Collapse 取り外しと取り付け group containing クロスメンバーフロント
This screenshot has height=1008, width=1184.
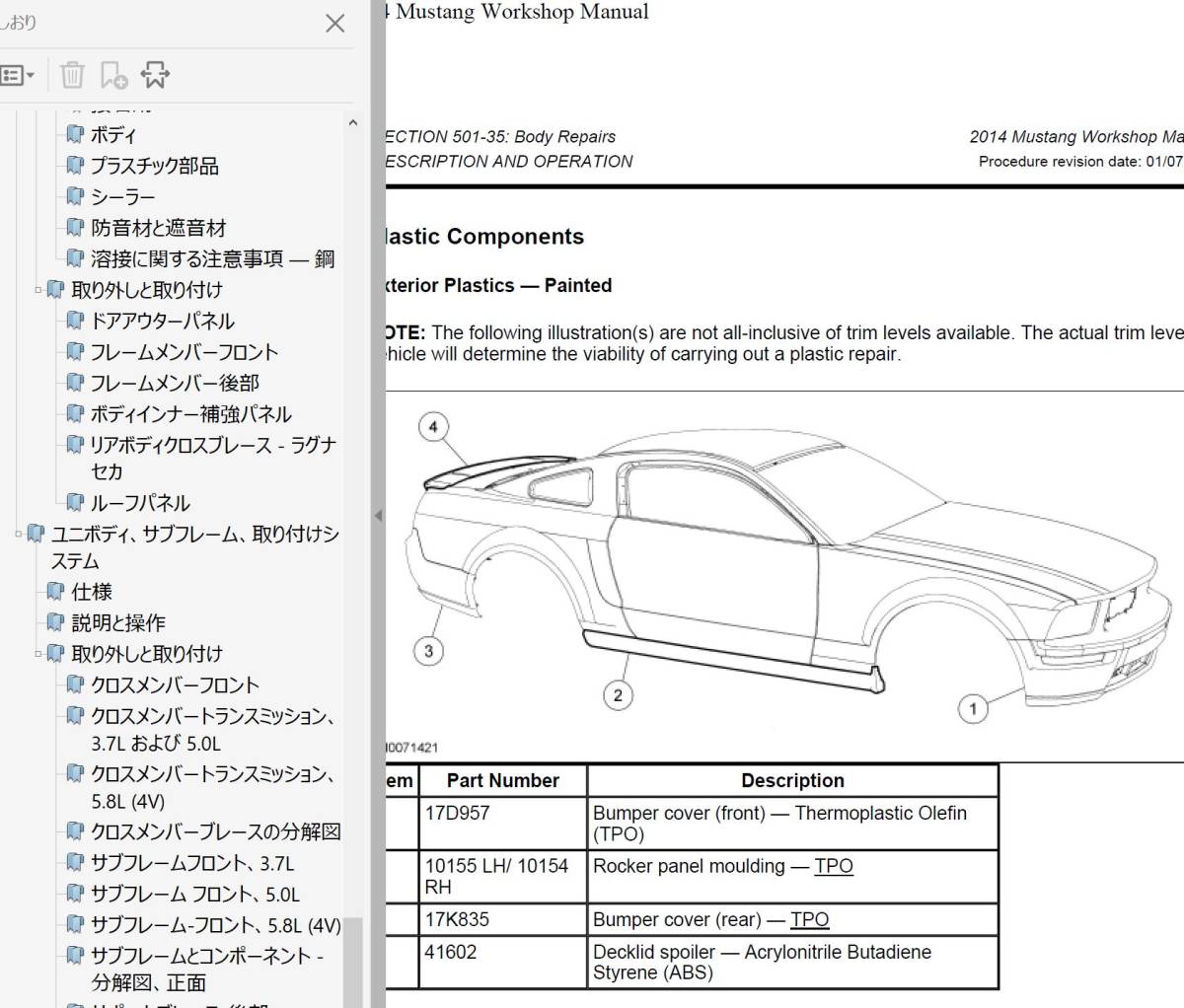tap(38, 654)
